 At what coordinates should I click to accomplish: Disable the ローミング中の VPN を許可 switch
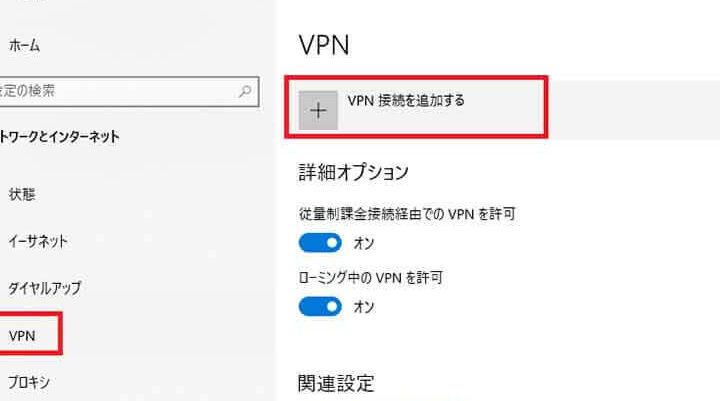pyautogui.click(x=320, y=306)
